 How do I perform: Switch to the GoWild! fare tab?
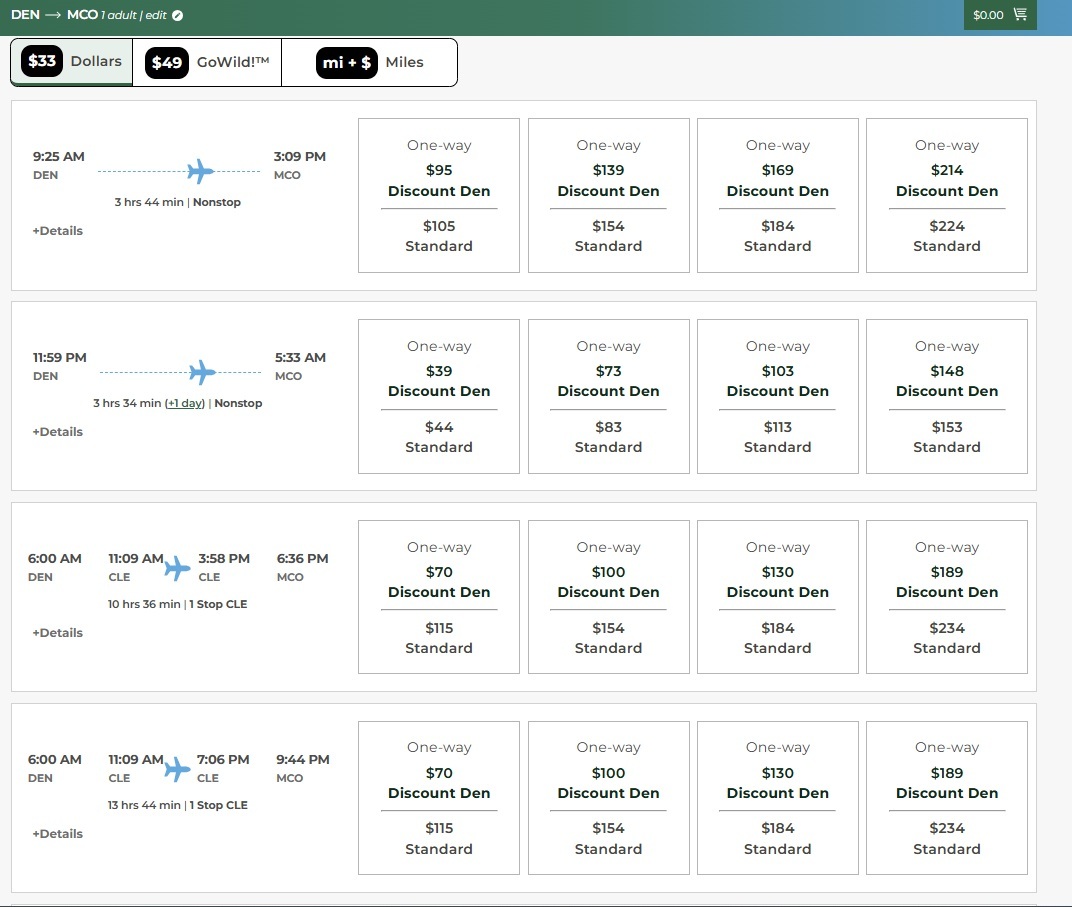[207, 62]
